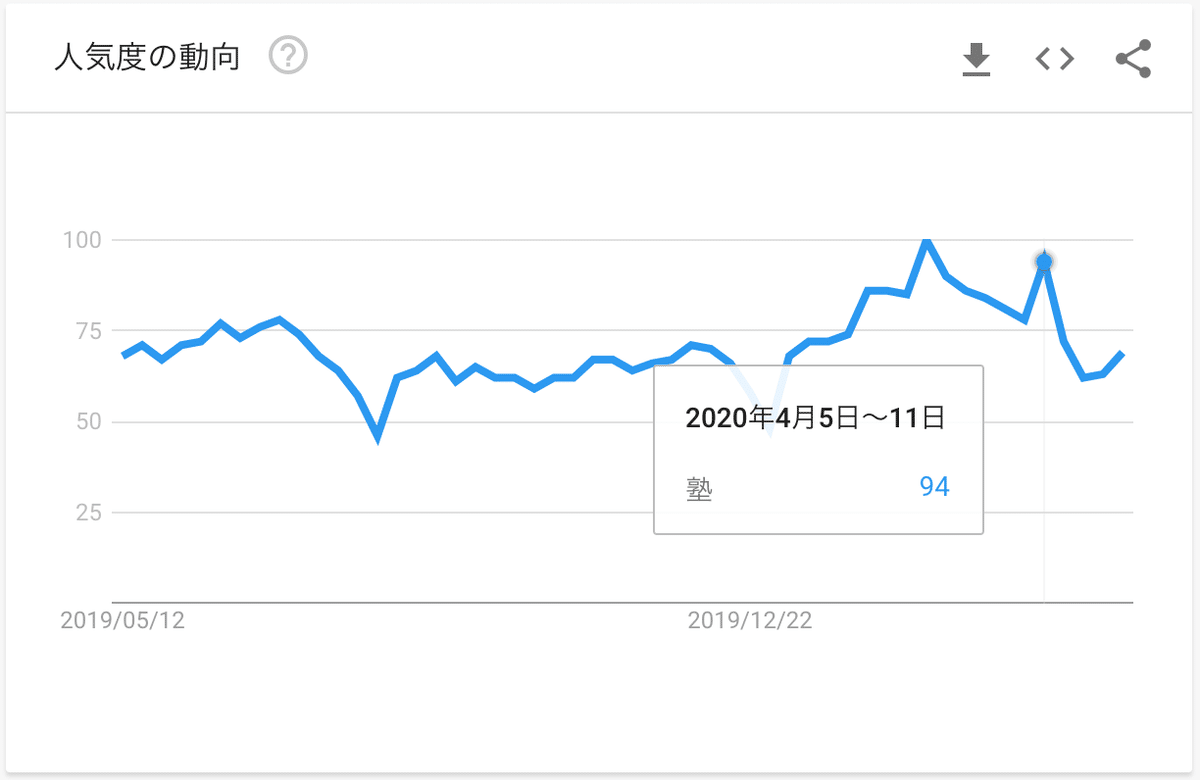Click the rightmost end of the trend line
Screen dimensions: 1200x780
coord(1122,355)
